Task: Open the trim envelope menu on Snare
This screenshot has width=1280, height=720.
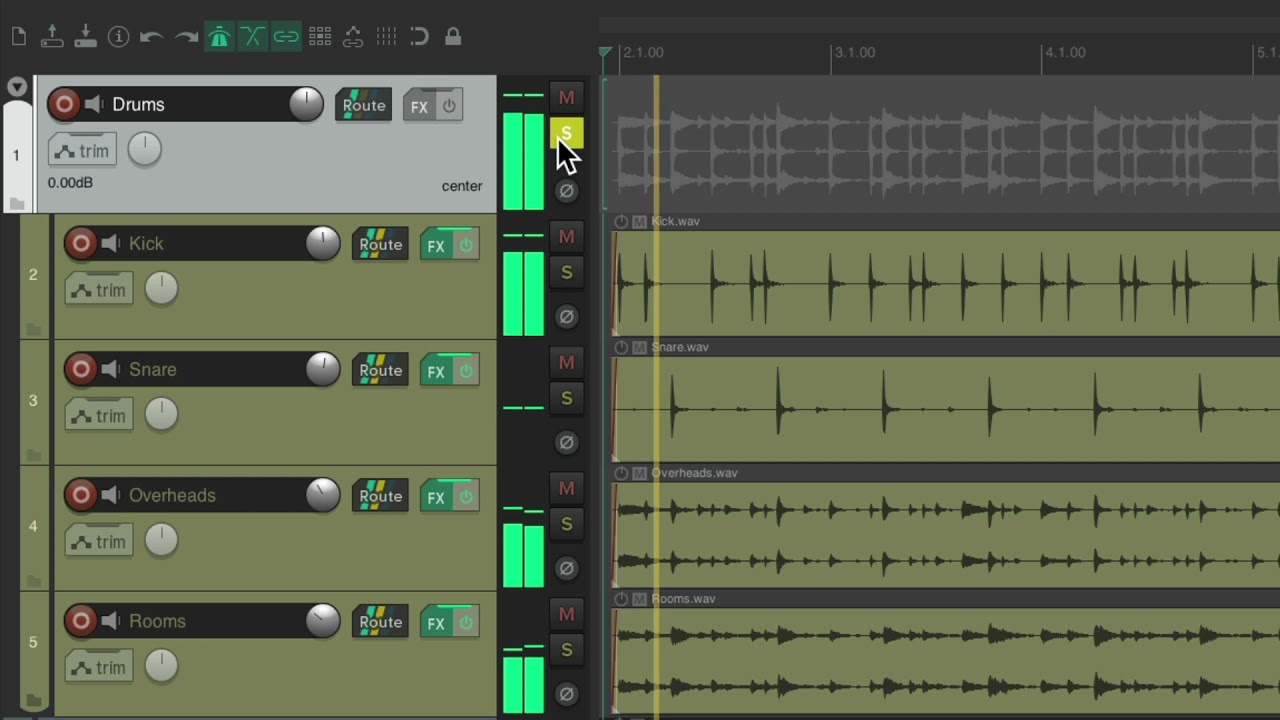Action: pyautogui.click(x=99, y=416)
